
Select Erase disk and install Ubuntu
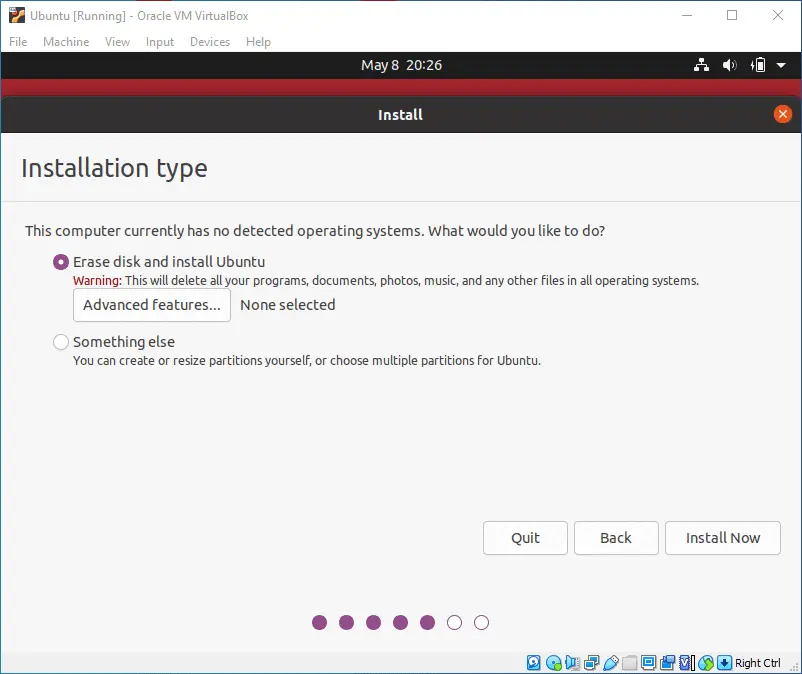(60, 262)
